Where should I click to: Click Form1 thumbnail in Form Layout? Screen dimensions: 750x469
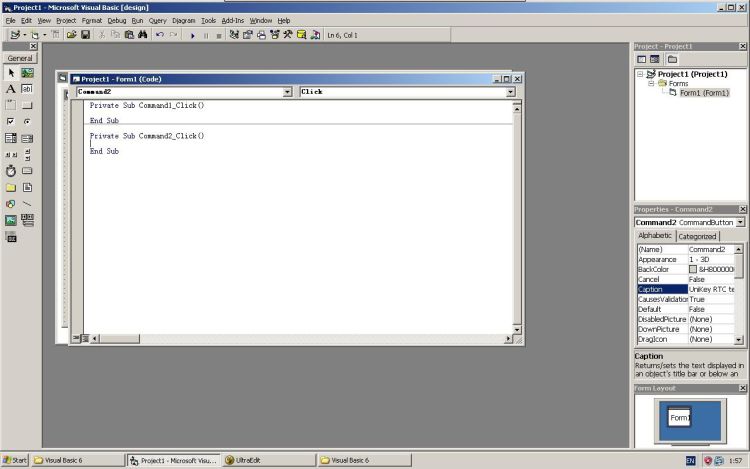pyautogui.click(x=679, y=417)
